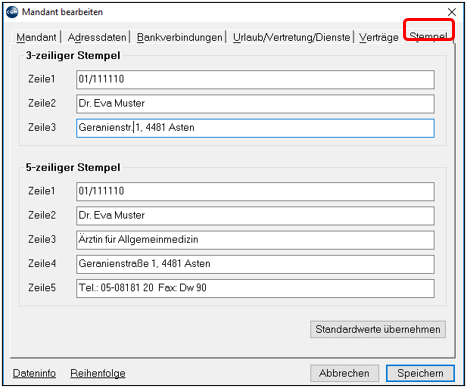Open the Dateninfo link
Viewport: 466px width, 388px height.
(34, 373)
